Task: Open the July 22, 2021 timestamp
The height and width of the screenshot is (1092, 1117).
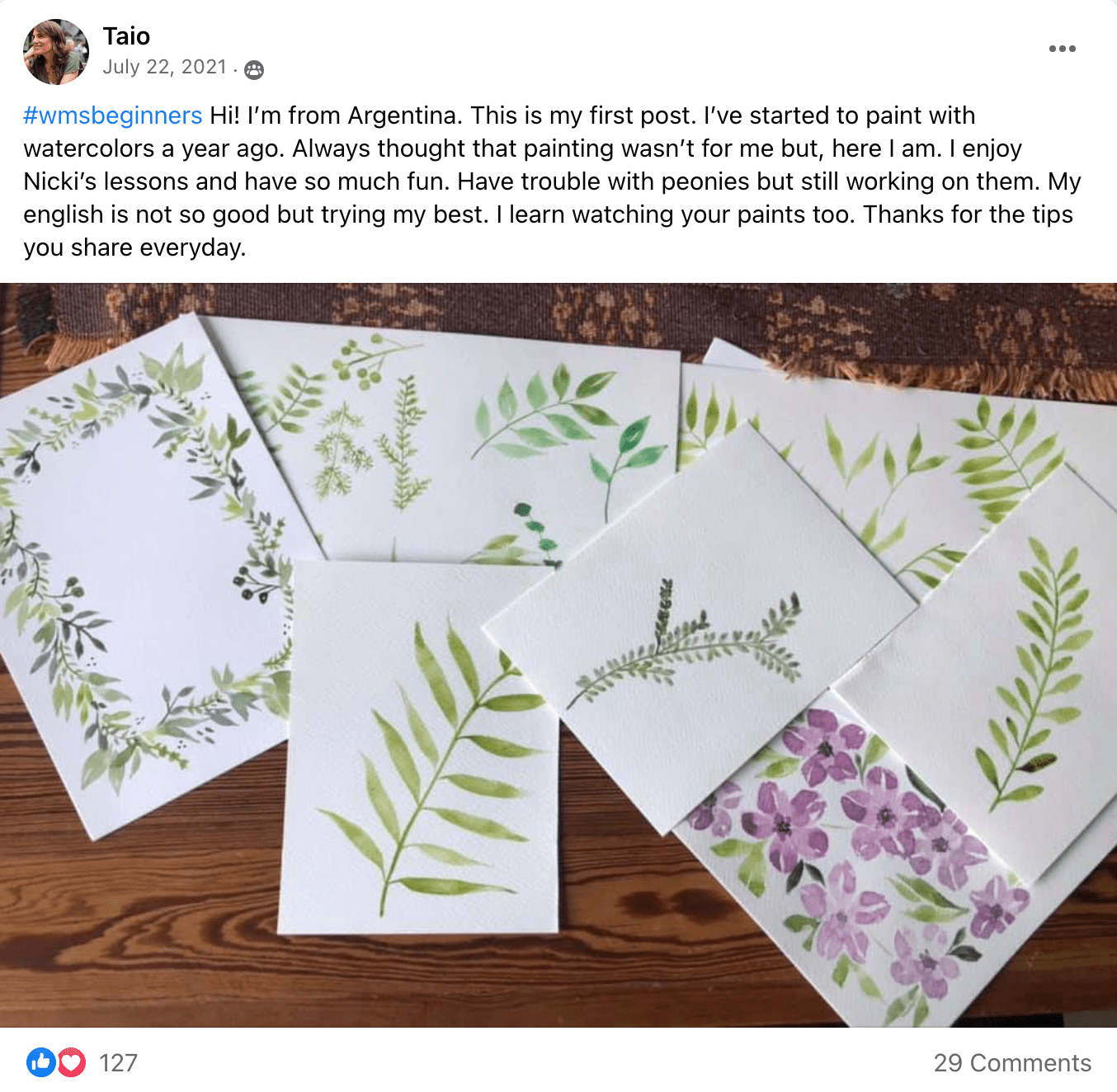Action: coord(164,67)
